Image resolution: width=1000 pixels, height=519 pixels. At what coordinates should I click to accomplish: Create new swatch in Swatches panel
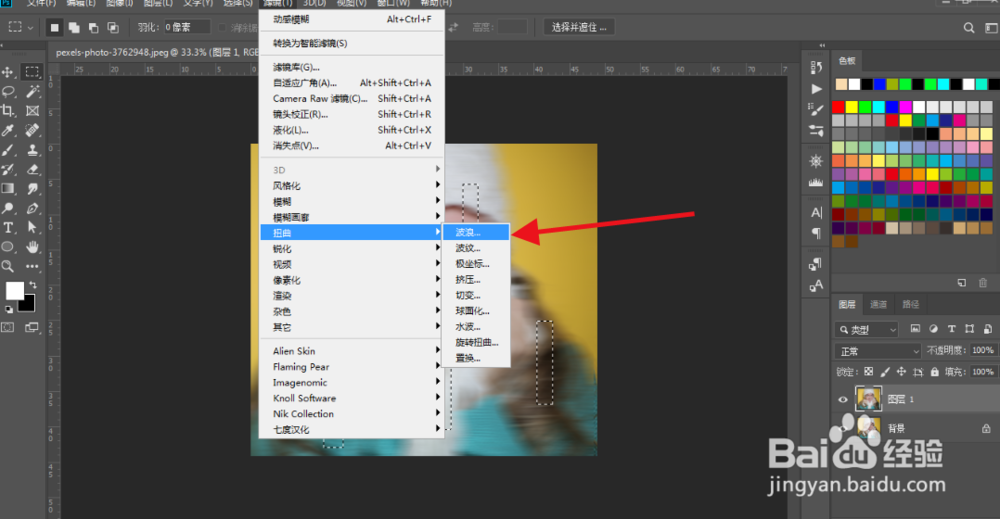click(x=962, y=282)
